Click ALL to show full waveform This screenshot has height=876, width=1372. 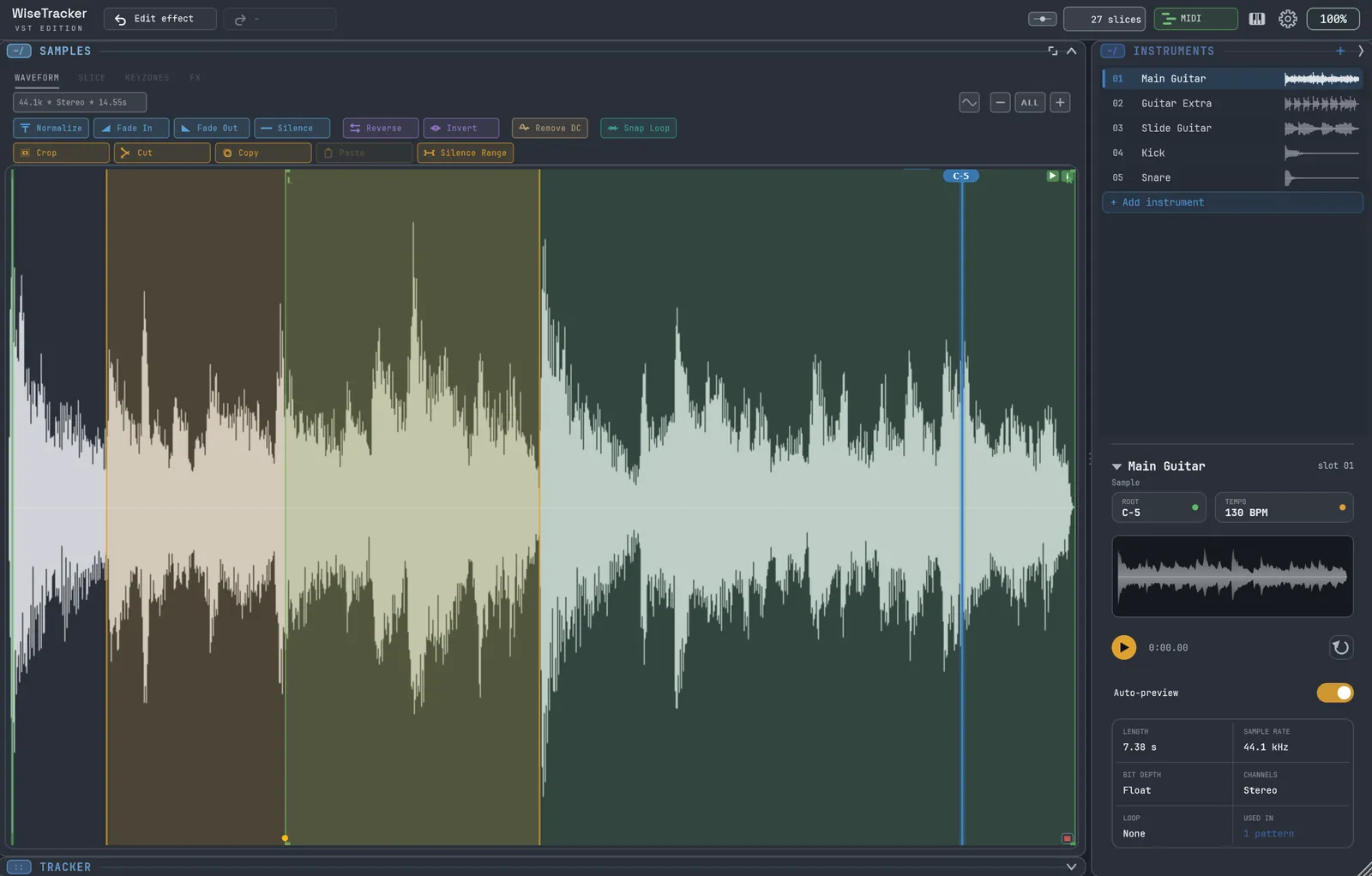point(1030,102)
